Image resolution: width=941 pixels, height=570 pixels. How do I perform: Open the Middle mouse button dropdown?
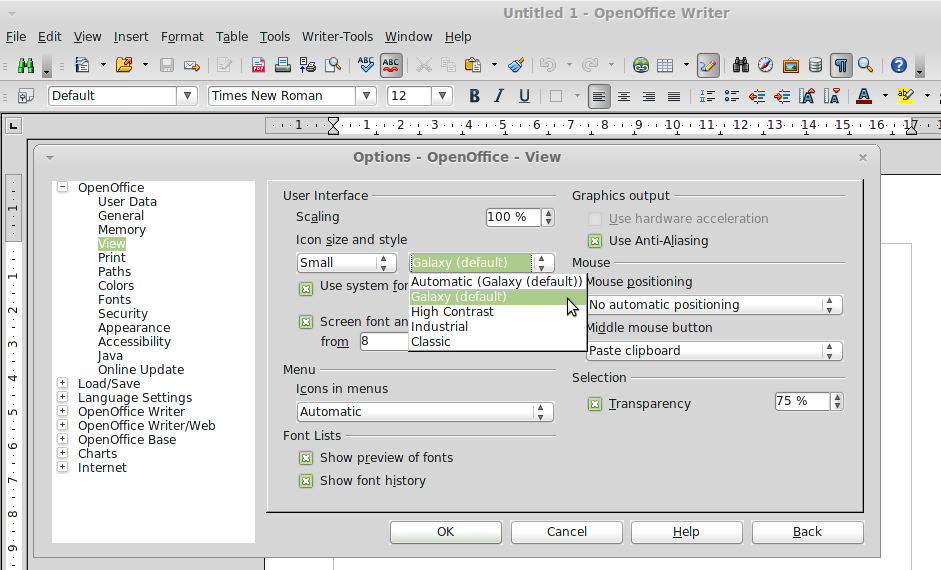coord(714,351)
